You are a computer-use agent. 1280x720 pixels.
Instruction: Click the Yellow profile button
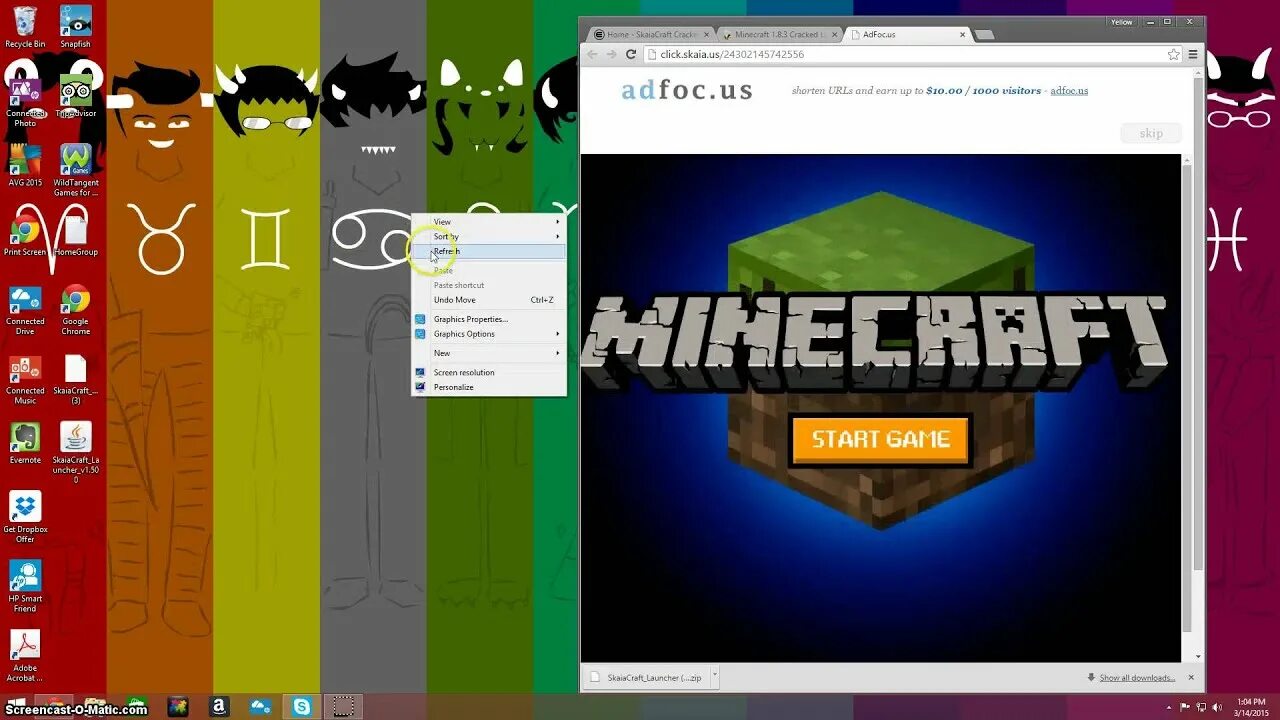click(1122, 22)
